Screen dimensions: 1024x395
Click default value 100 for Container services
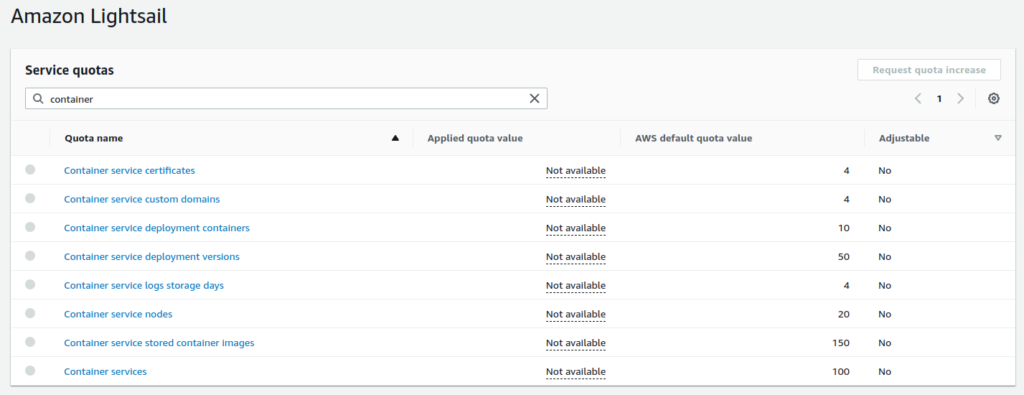[x=841, y=371]
